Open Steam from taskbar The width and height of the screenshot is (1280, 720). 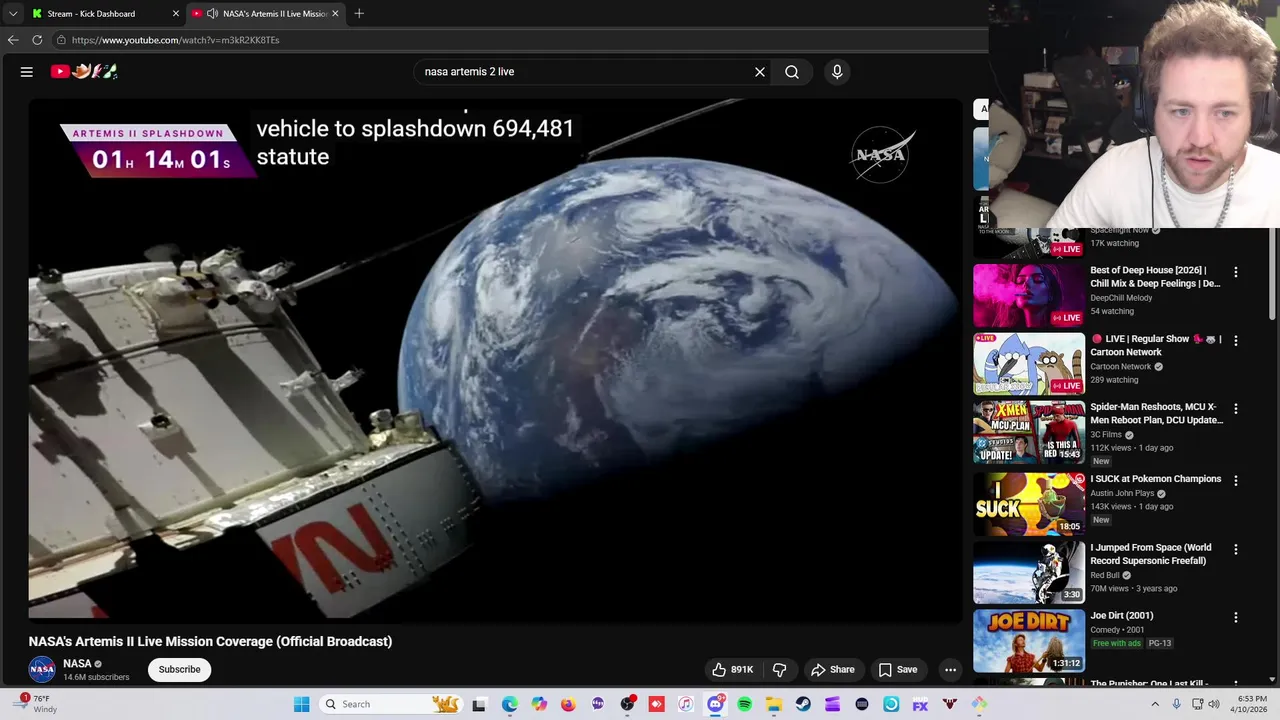tap(803, 704)
